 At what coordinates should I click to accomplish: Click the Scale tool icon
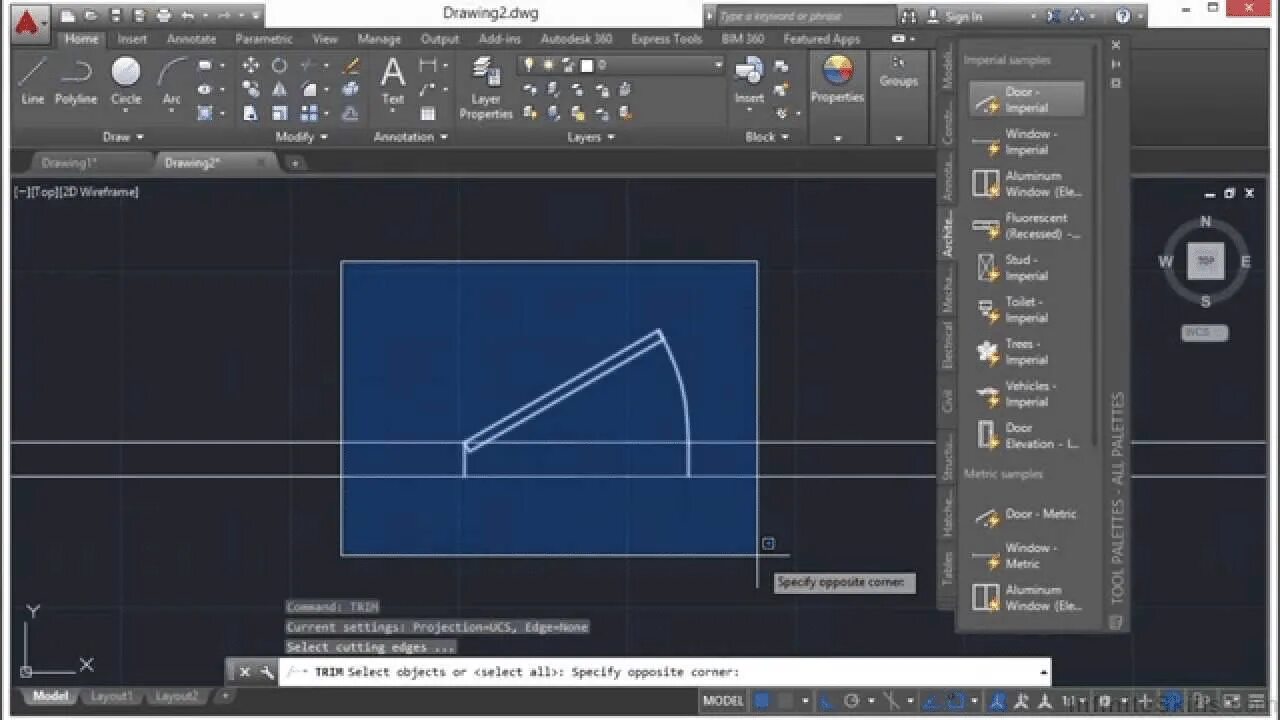click(280, 114)
